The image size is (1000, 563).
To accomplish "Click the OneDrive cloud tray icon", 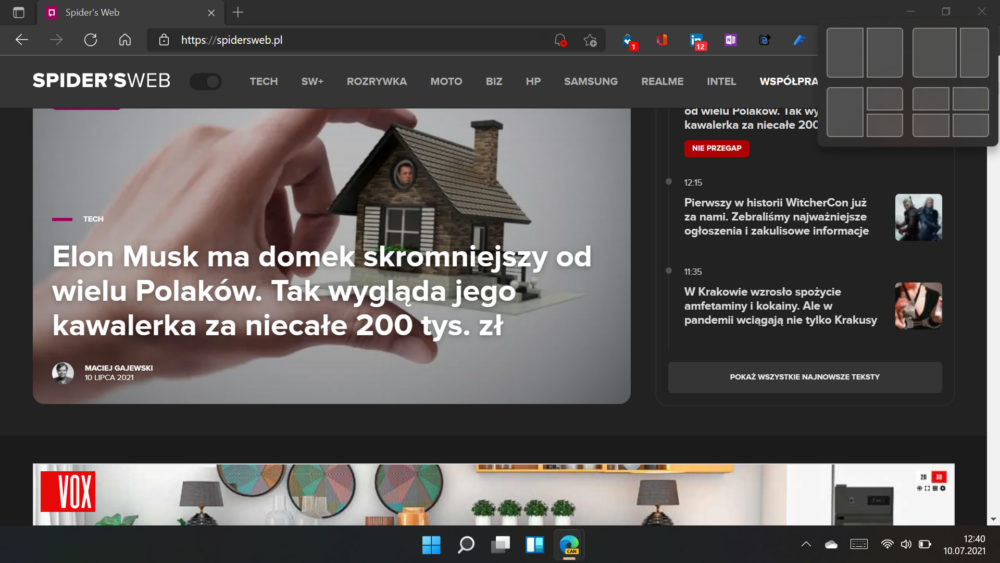I will (831, 545).
